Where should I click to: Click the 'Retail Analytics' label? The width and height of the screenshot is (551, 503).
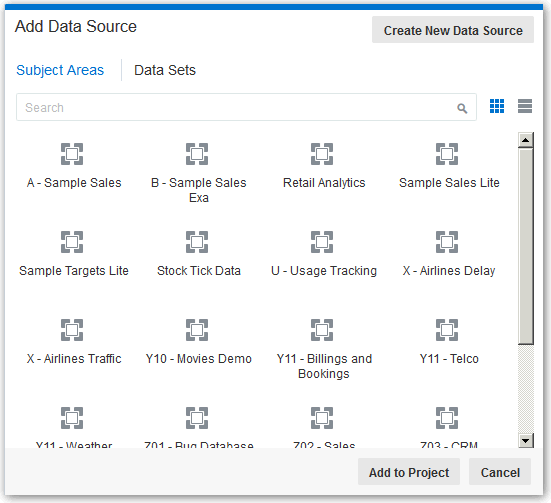point(324,183)
